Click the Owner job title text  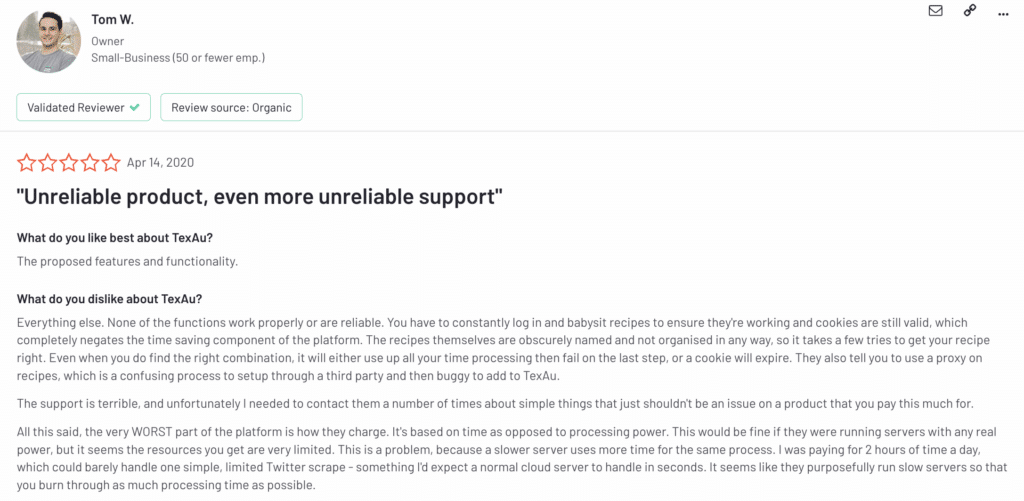[108, 41]
